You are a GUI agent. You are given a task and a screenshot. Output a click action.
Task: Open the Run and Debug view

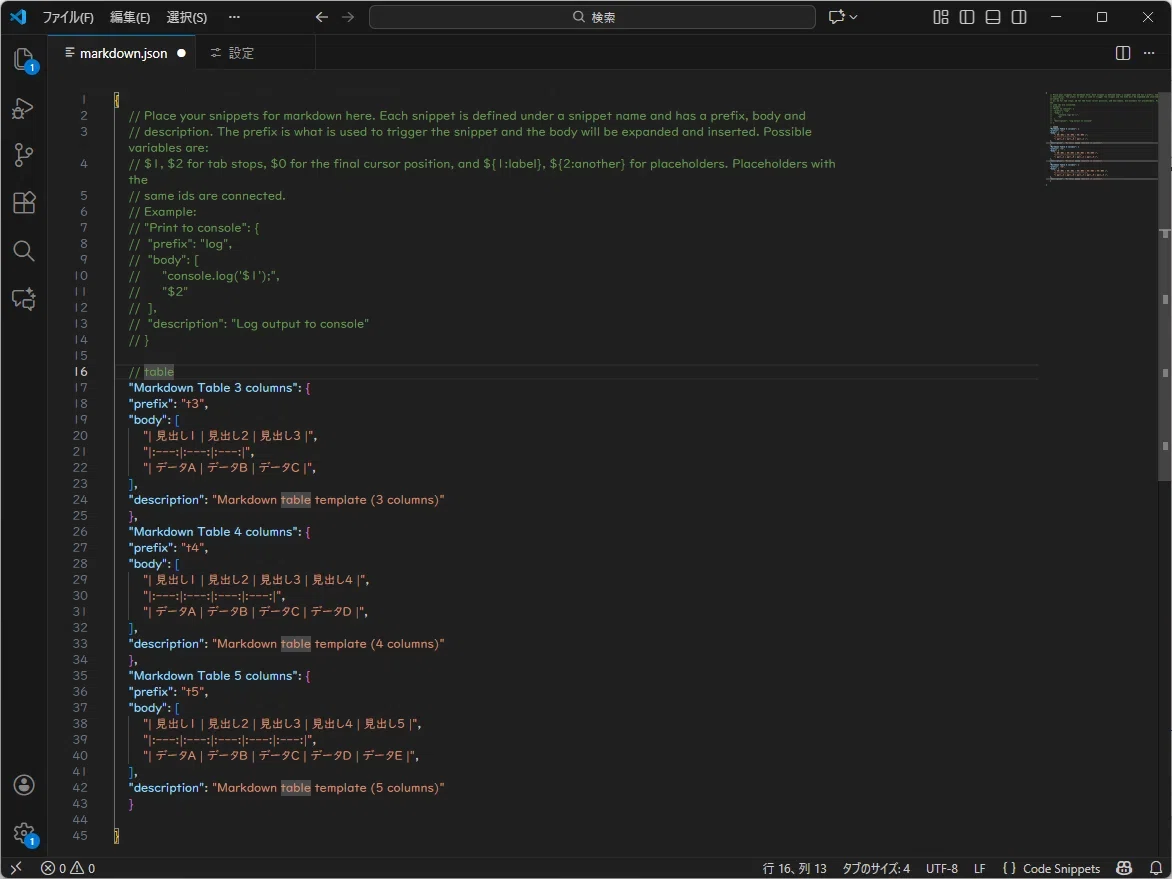pos(24,108)
